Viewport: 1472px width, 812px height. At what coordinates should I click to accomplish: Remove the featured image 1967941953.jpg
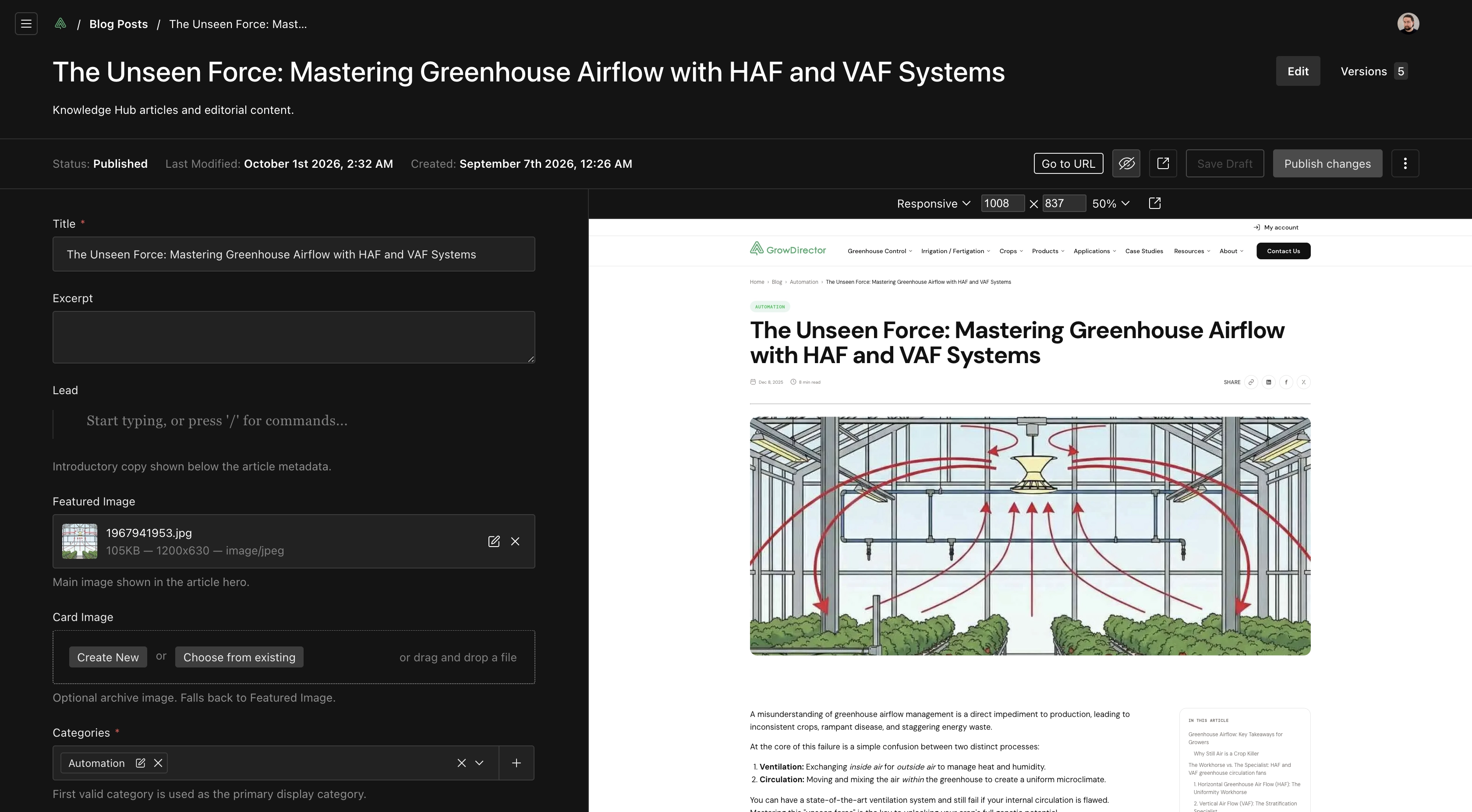516,541
